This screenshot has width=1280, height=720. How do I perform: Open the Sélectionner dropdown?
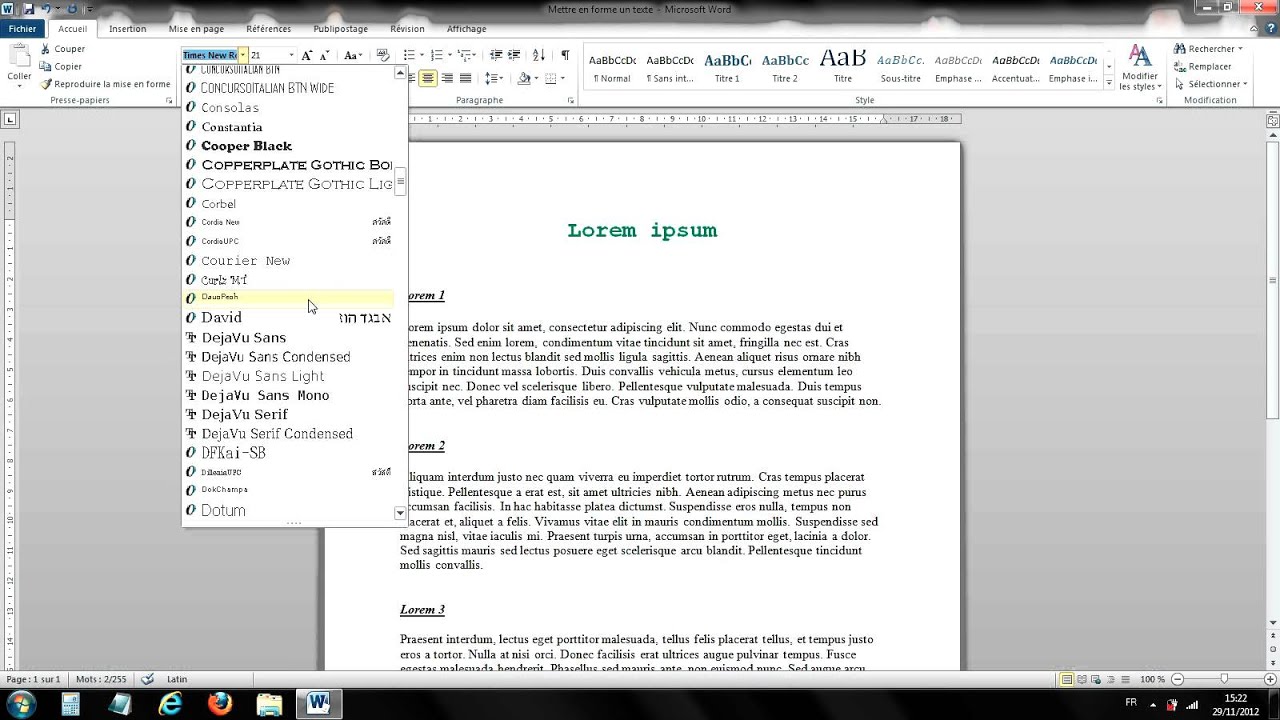(1211, 84)
